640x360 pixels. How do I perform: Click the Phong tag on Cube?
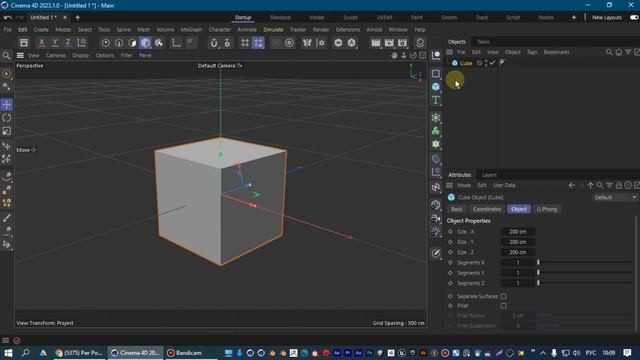[502, 62]
